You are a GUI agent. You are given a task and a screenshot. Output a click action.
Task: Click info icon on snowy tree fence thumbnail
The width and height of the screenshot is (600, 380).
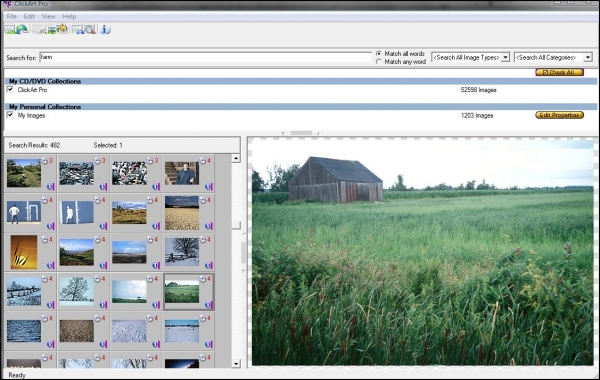[208, 266]
